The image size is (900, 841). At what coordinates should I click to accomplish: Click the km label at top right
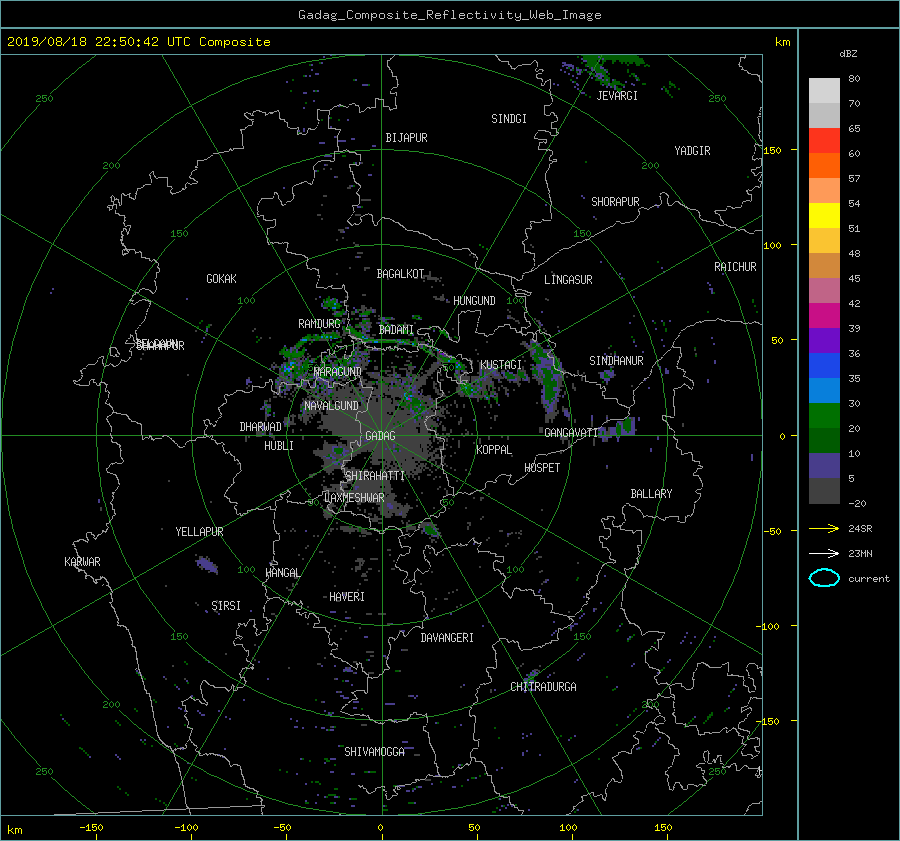pyautogui.click(x=782, y=42)
